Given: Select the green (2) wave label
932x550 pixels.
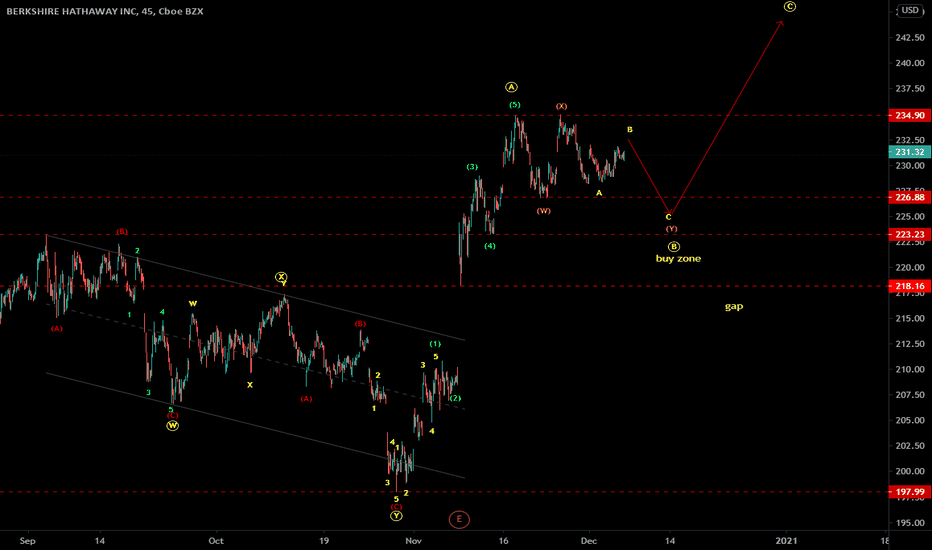Looking at the screenshot, I should pos(455,398).
